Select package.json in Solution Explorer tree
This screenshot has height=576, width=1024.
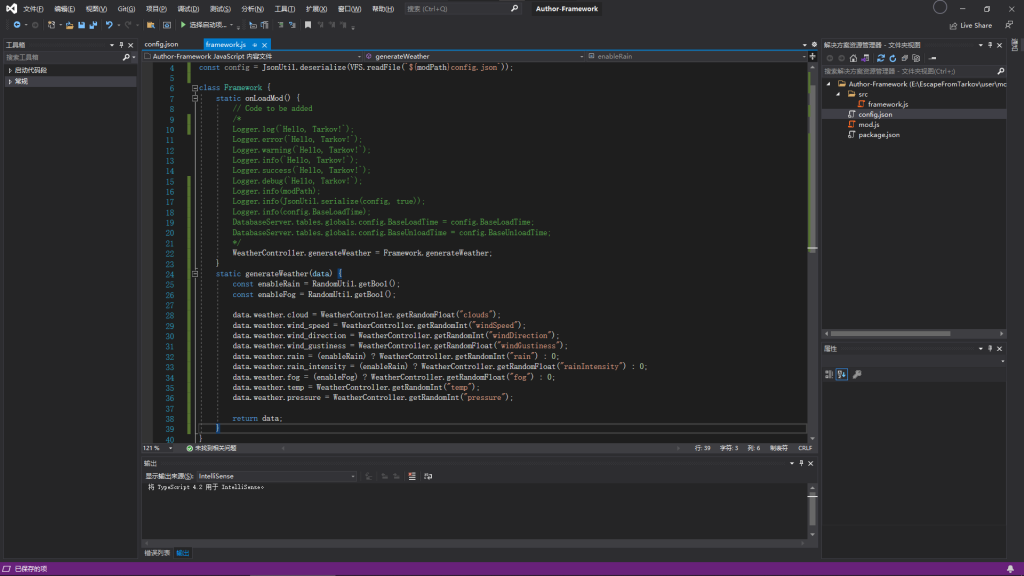click(x=878, y=135)
